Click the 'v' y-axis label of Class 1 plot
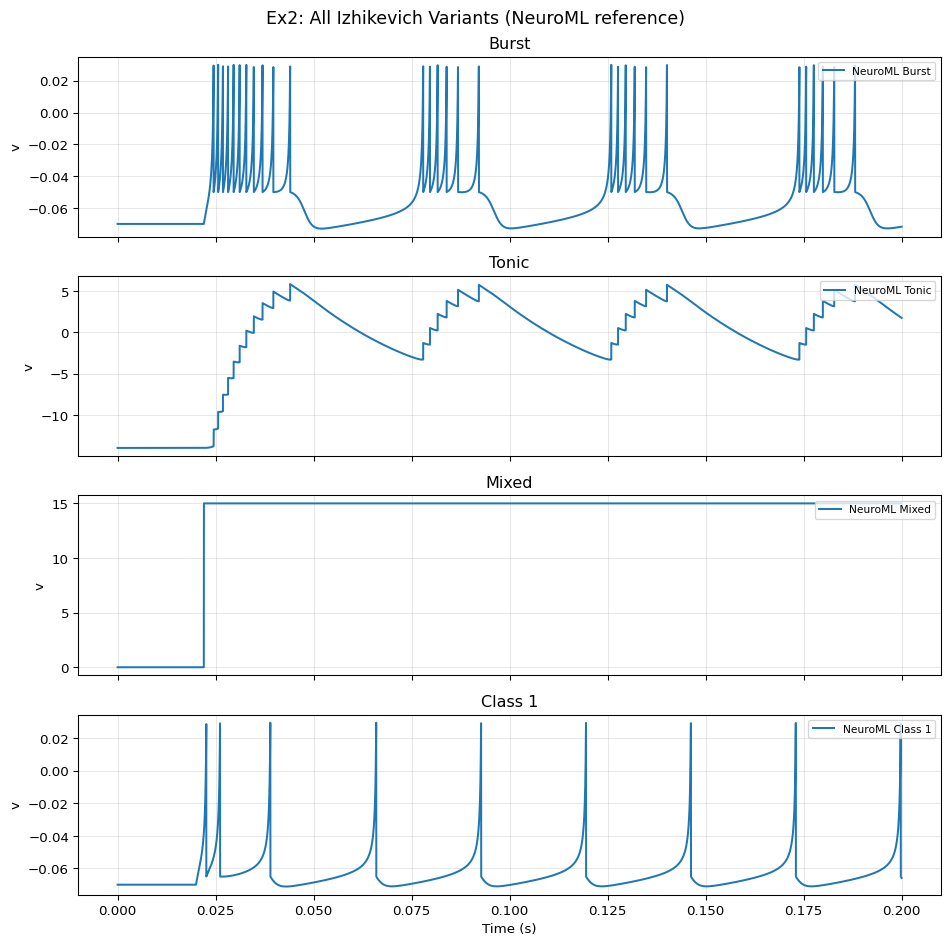Image resolution: width=950 pixels, height=945 pixels. click(x=15, y=805)
